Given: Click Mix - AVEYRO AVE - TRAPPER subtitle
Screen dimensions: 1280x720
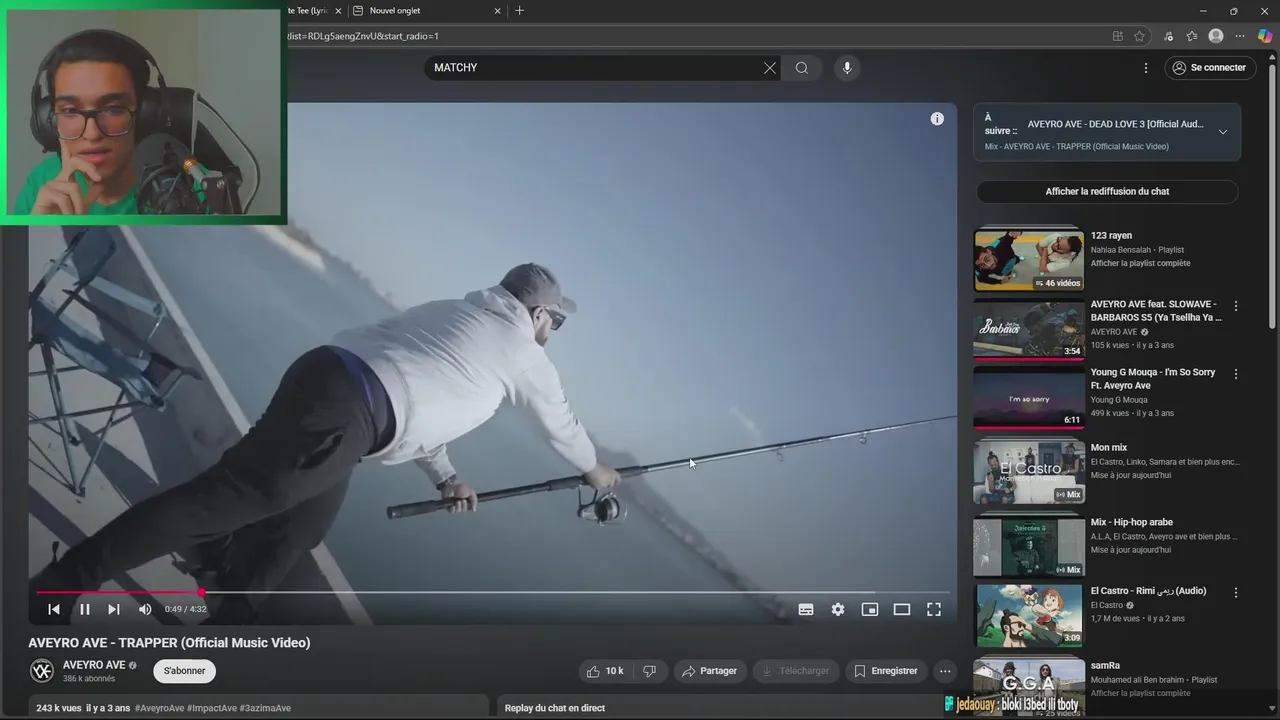Looking at the screenshot, I should (x=1077, y=147).
